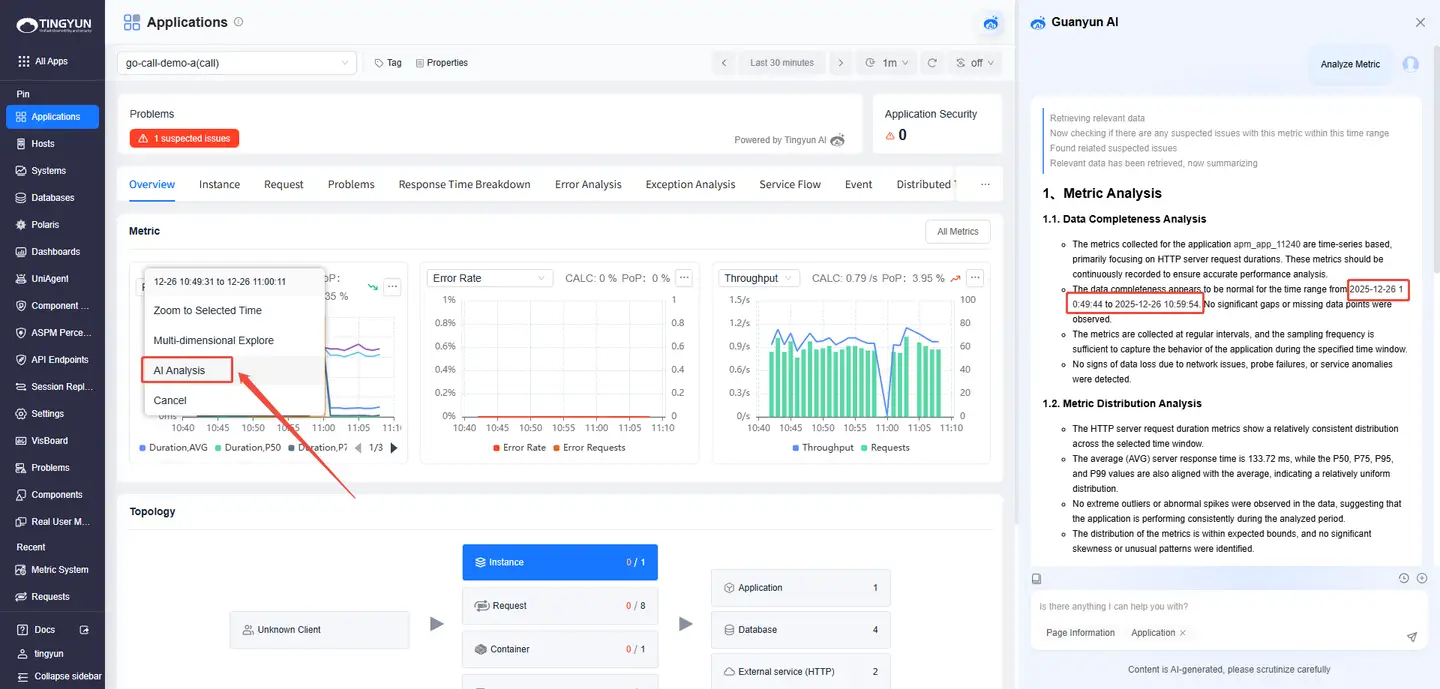Open Databases in the sidebar
Viewport: 1440px width, 689px height.
(52, 198)
